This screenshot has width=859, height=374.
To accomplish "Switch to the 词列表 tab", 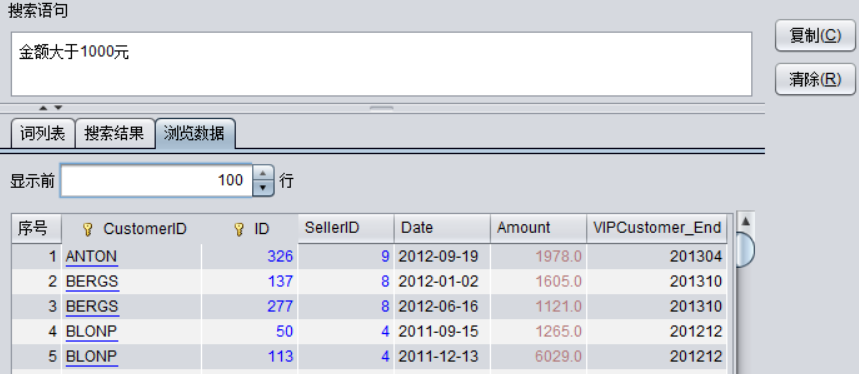I will (43, 133).
